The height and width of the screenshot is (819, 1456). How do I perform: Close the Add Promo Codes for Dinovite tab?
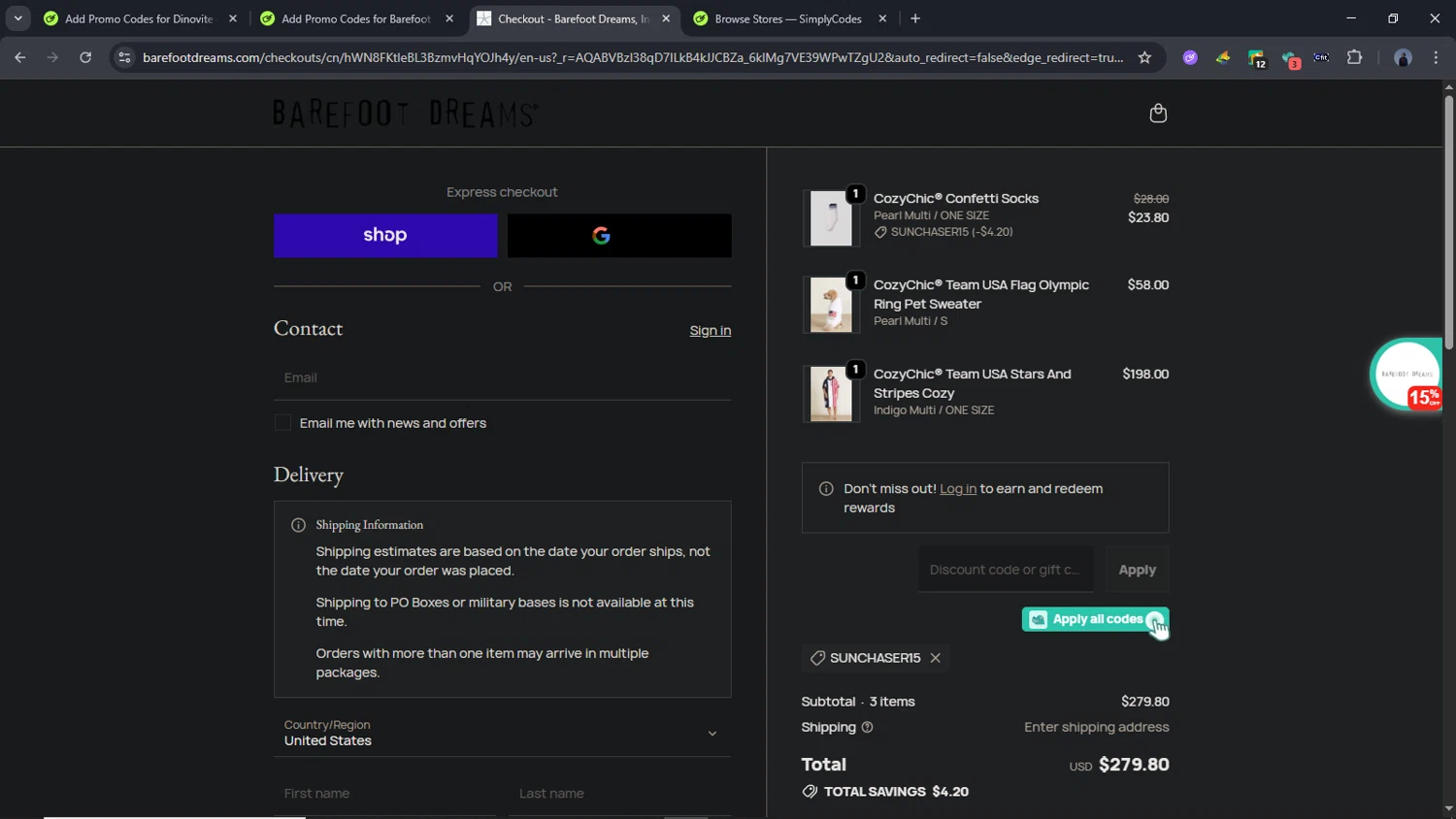click(233, 18)
